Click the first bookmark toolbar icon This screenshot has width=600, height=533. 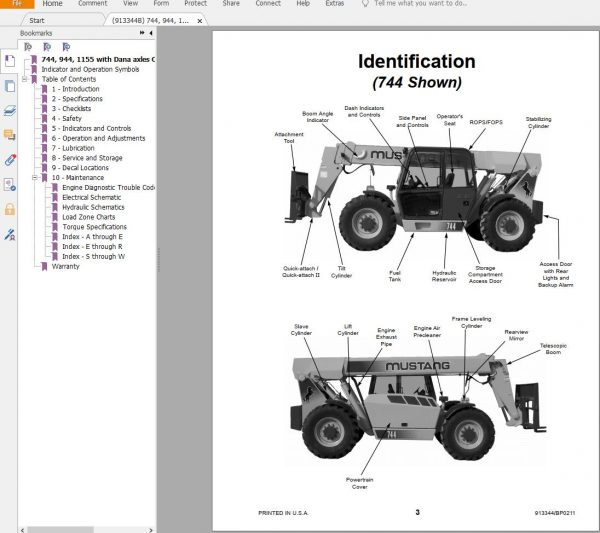tap(28, 47)
